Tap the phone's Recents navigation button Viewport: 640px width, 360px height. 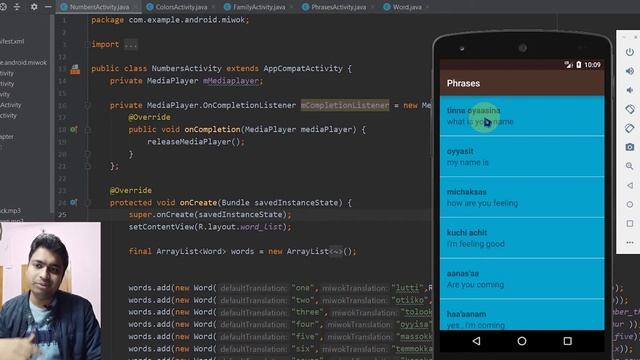point(567,341)
